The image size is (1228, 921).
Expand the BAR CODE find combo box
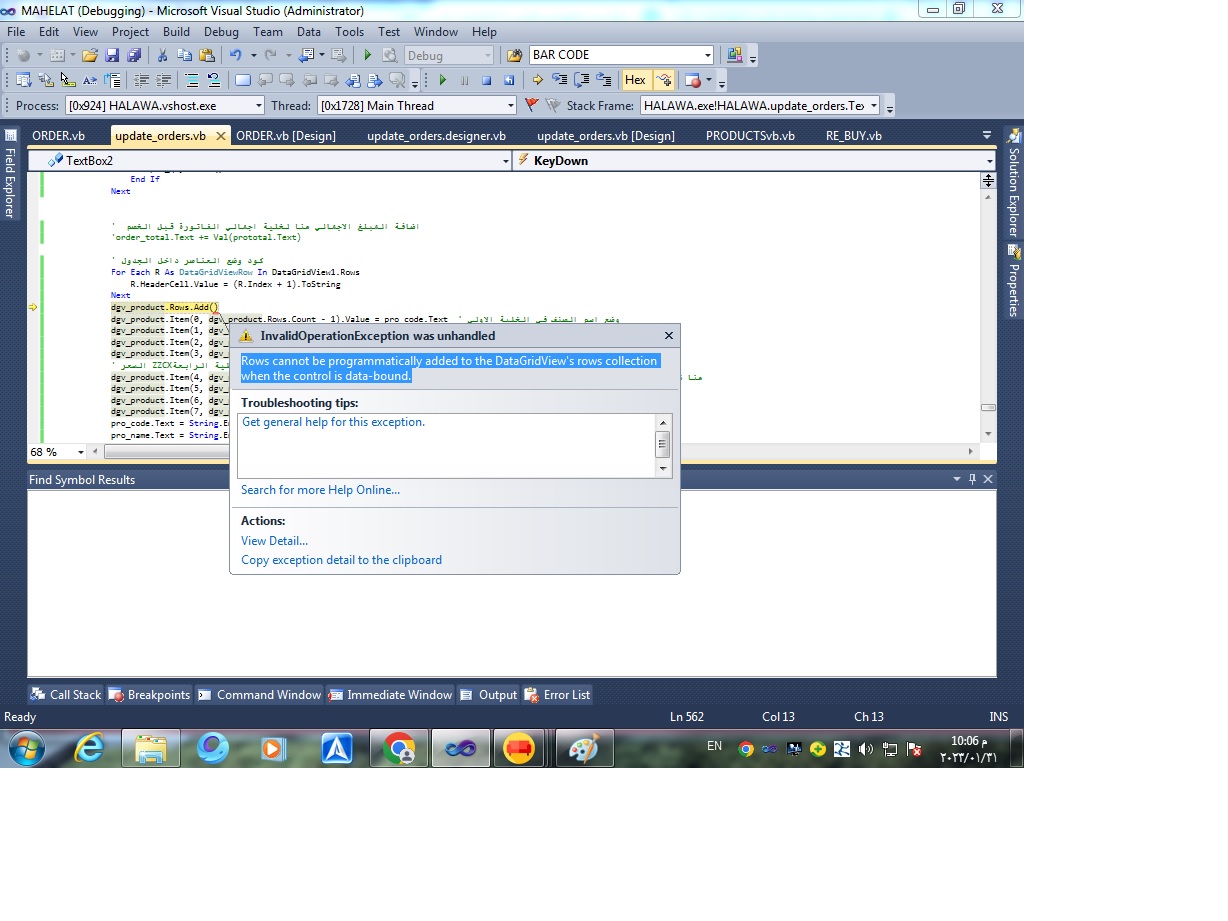[x=707, y=55]
